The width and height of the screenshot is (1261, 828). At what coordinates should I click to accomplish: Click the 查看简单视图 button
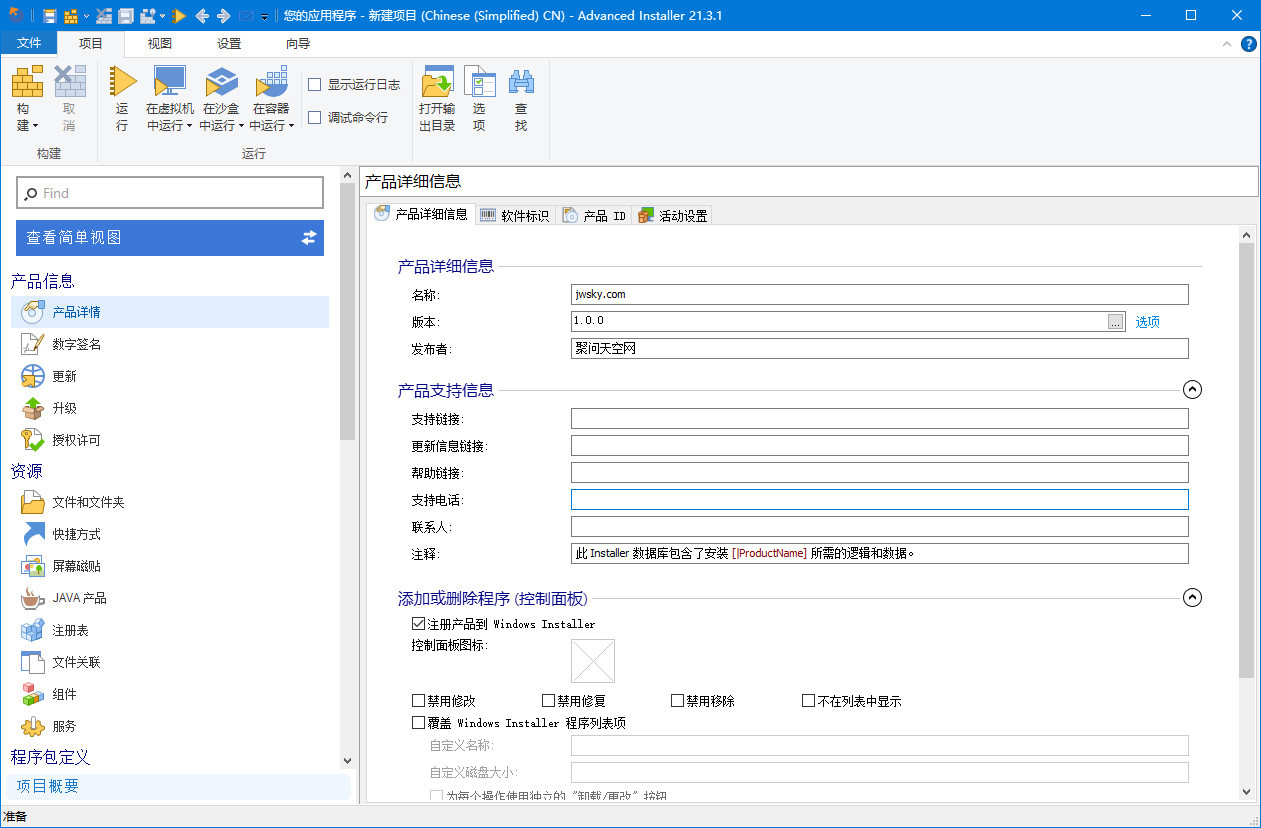170,238
